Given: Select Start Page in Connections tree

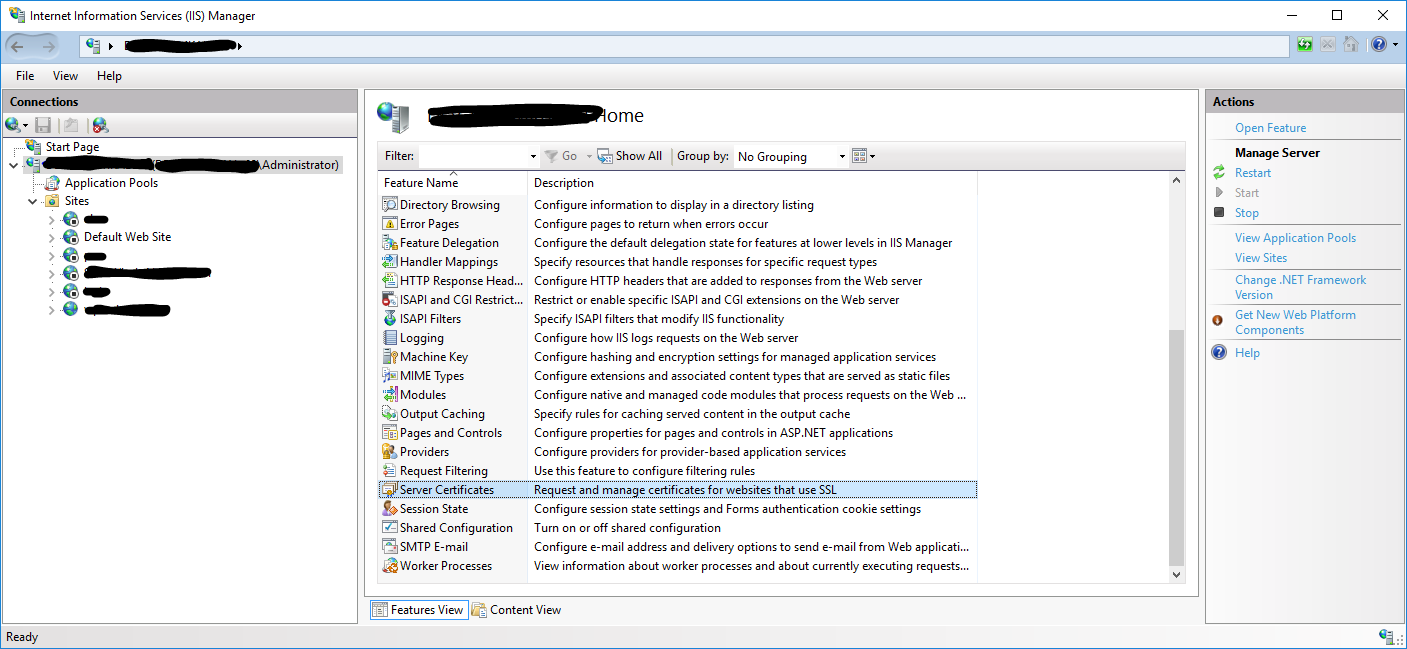Looking at the screenshot, I should 72,147.
